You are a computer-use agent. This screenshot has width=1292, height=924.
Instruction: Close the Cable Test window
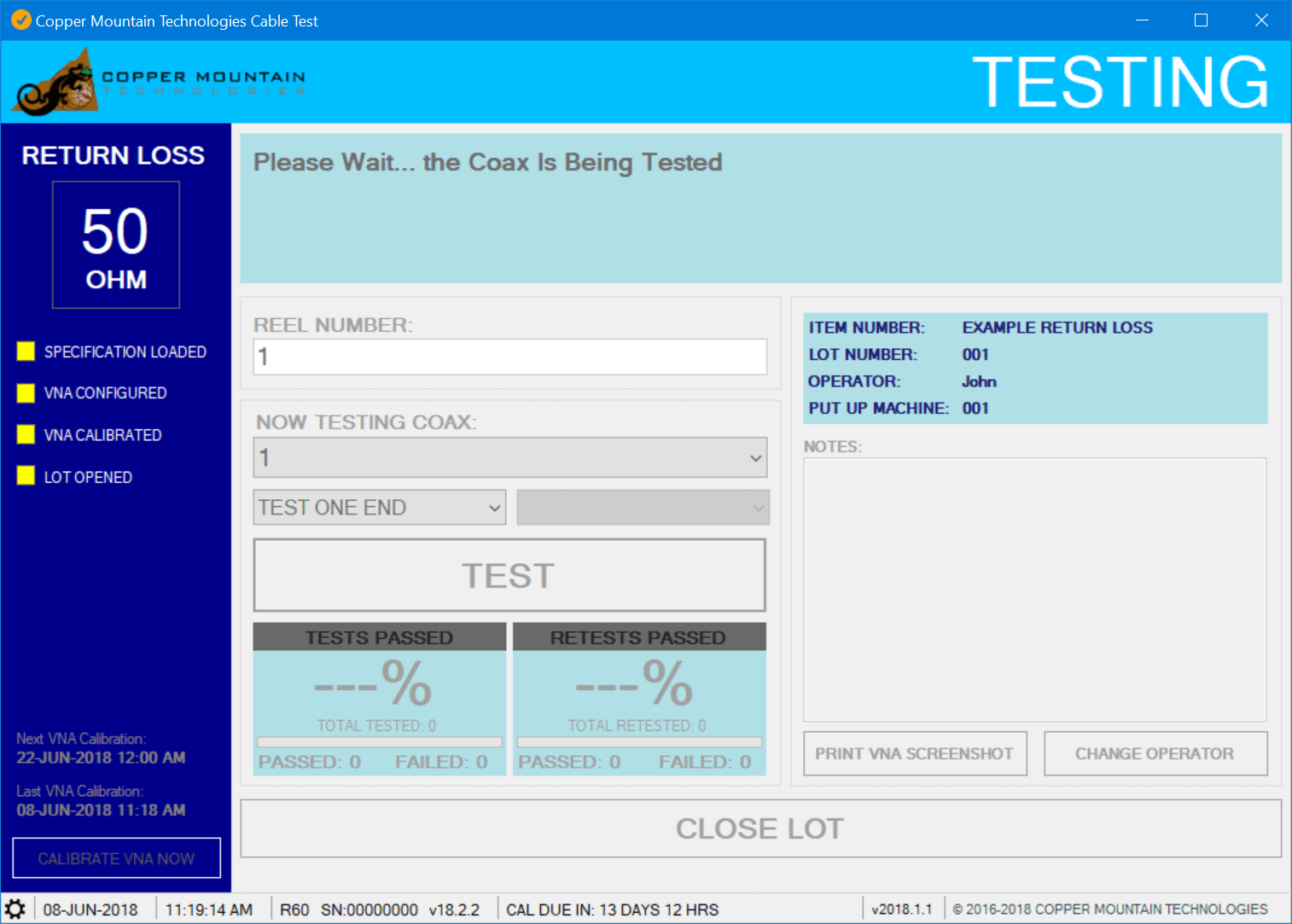click(1261, 20)
